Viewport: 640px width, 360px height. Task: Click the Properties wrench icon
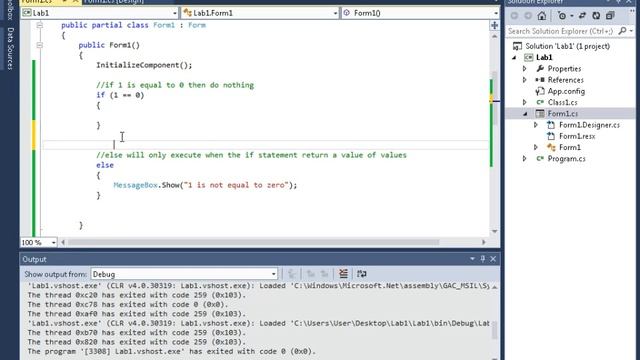(540, 69)
